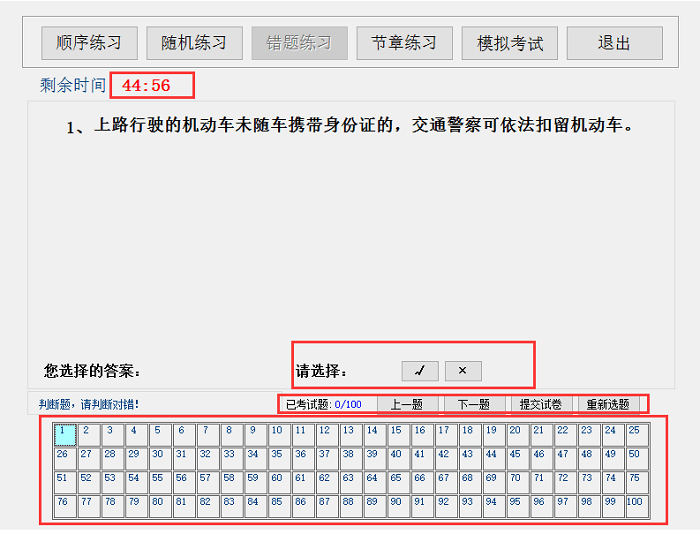
Task: Jump to question 16
Action: [x=422, y=435]
